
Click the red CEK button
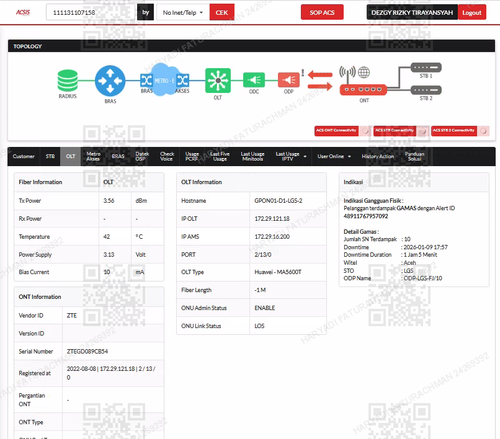(x=222, y=13)
